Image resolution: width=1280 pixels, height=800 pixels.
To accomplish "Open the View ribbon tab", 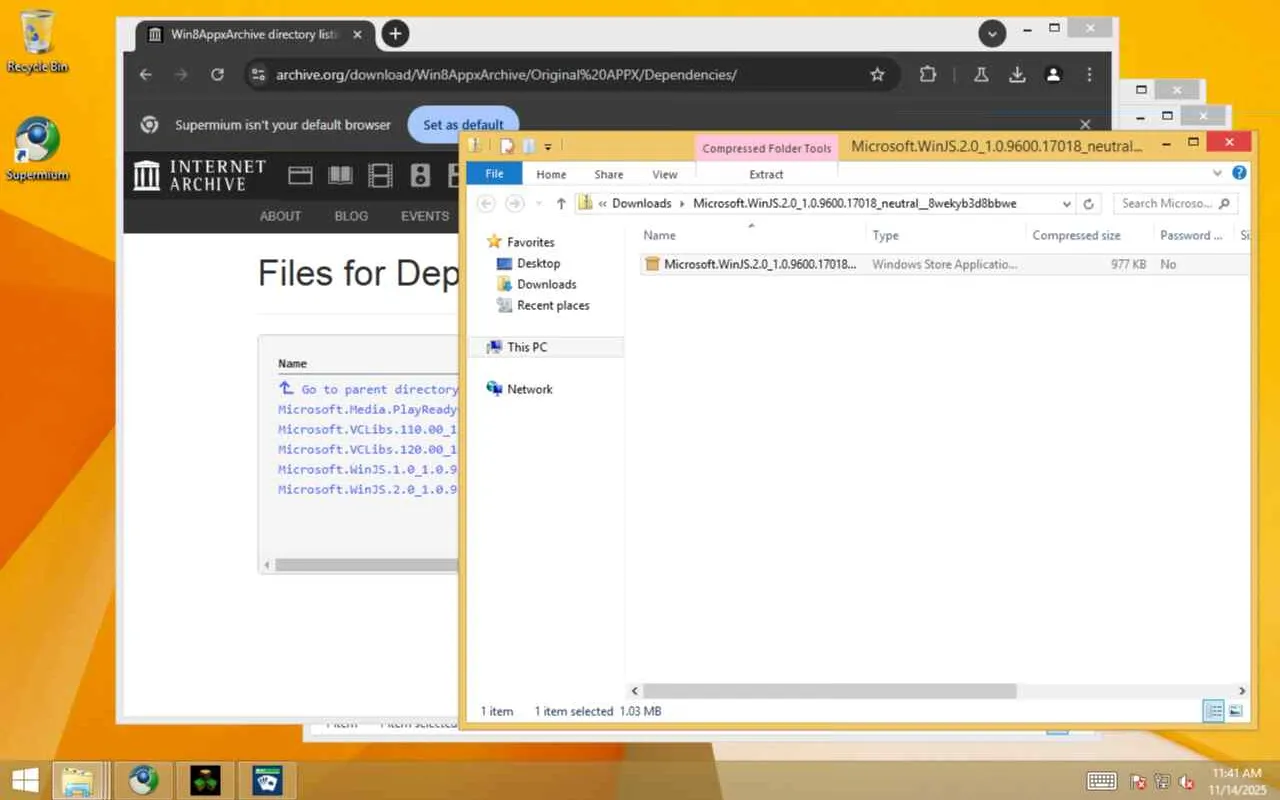I will point(665,174).
